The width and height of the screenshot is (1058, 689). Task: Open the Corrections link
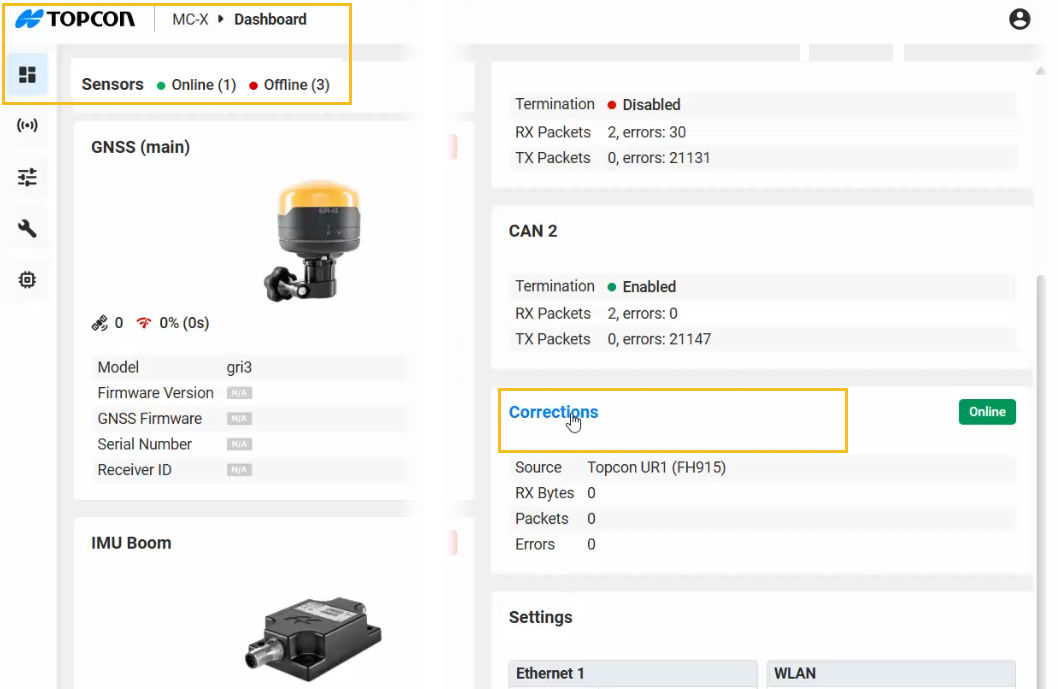coord(553,411)
